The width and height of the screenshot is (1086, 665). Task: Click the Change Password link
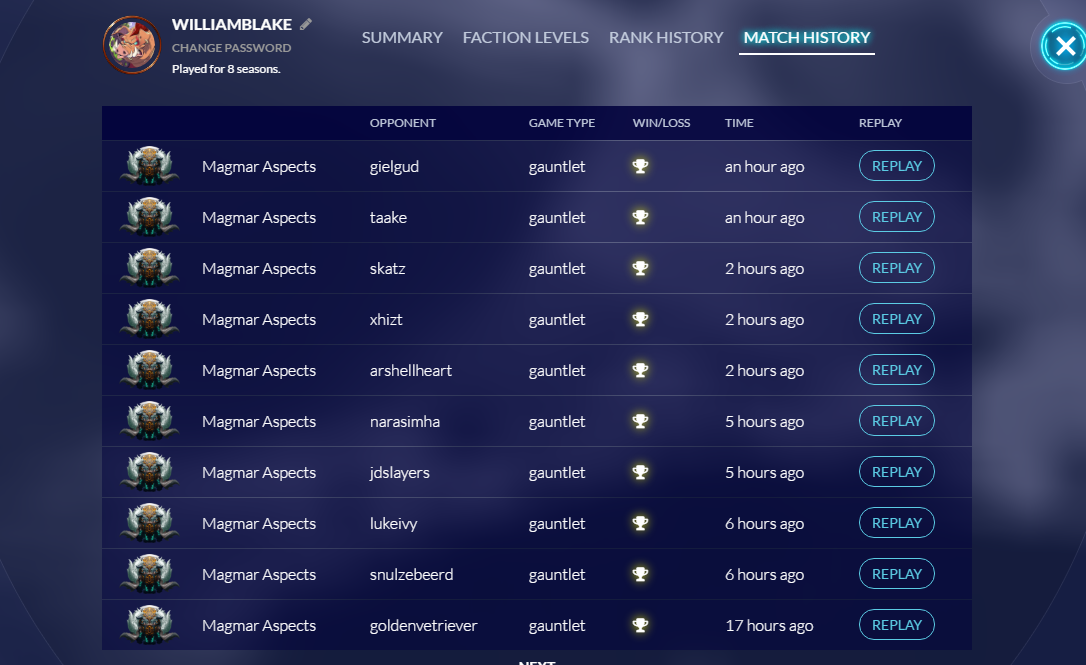click(x=231, y=48)
